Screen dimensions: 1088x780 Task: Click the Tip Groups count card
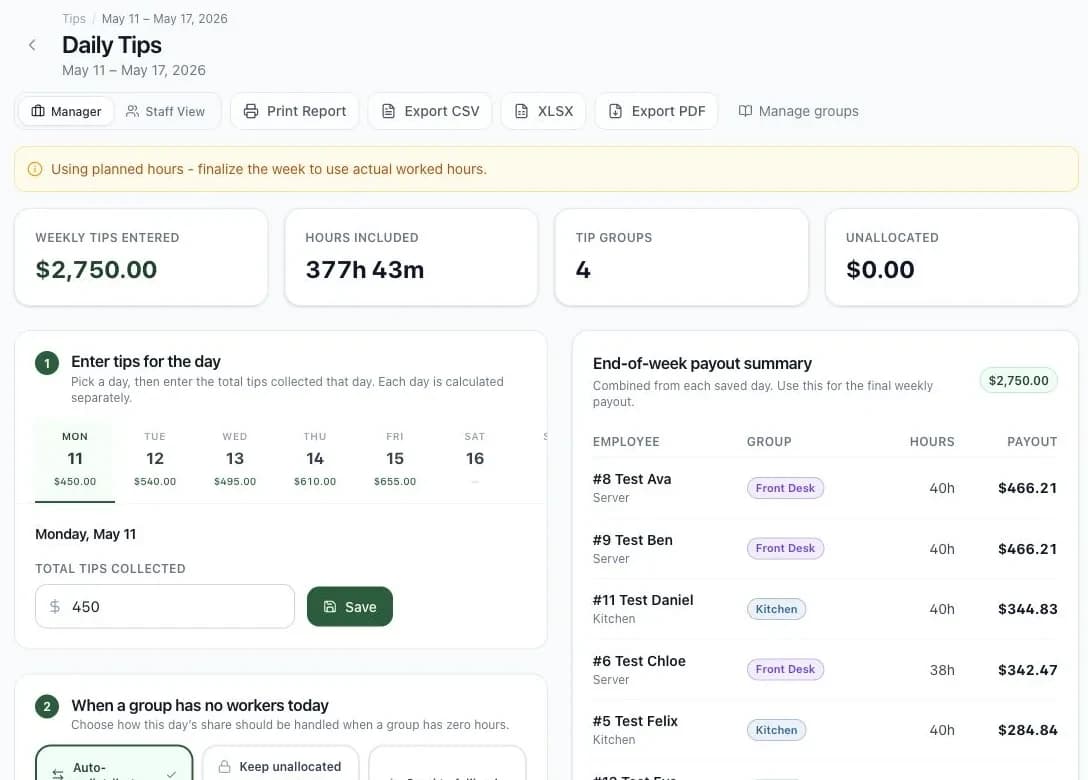pyautogui.click(x=681, y=257)
